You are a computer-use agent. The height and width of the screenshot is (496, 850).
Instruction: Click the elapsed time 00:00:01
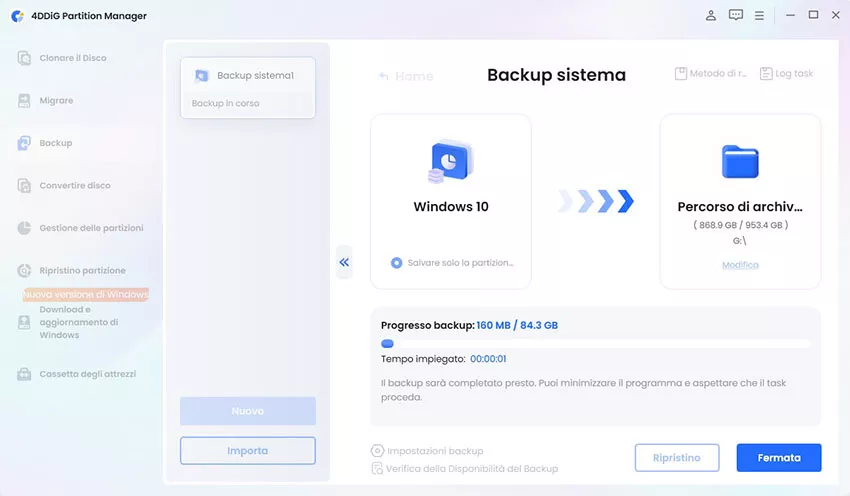point(488,359)
